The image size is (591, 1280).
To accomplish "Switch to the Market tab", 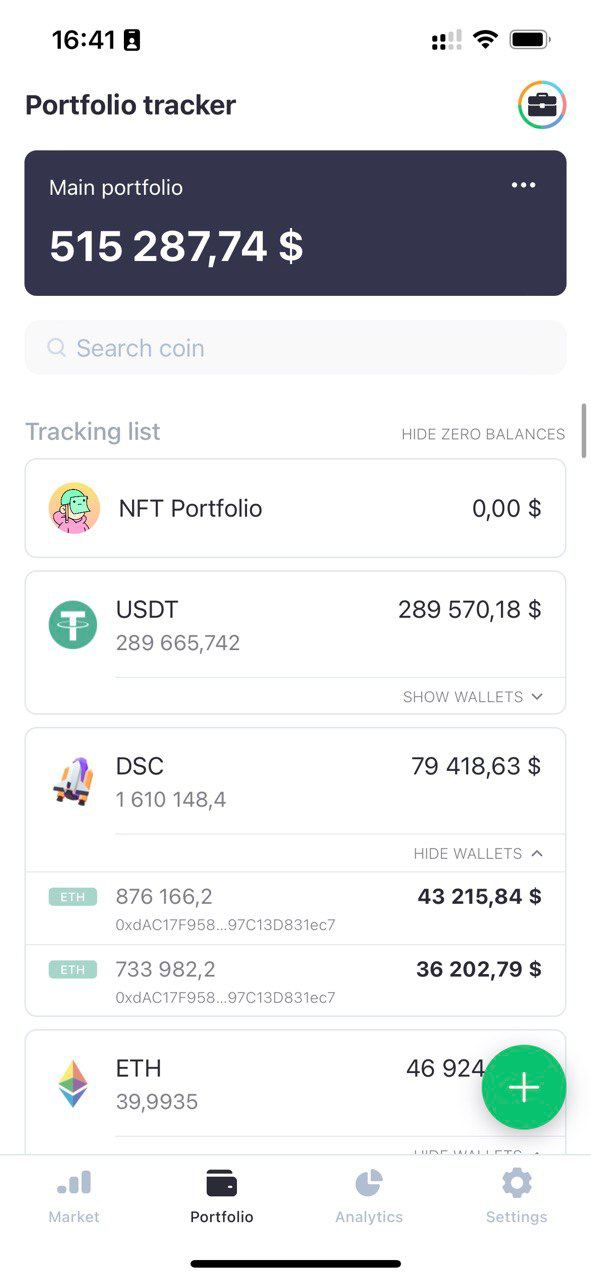I will tap(74, 1196).
